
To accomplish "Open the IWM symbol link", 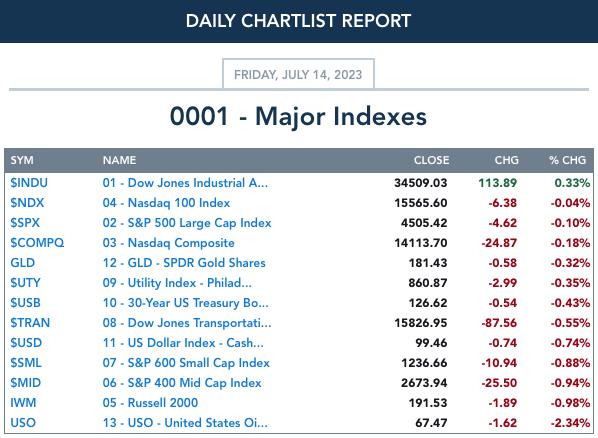I will 23,403.
